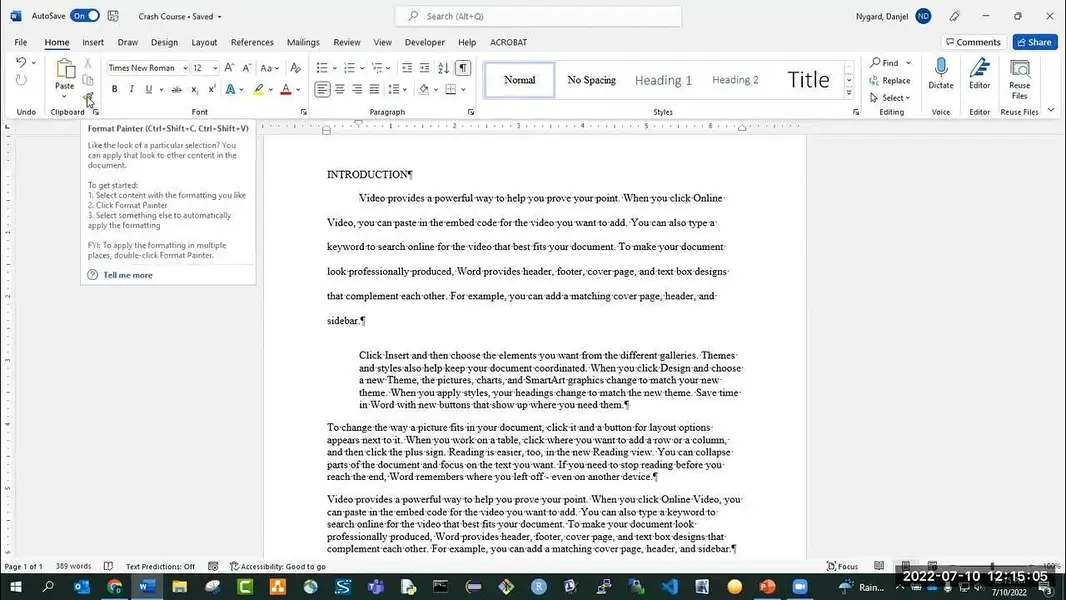Click the Clear All Formatting icon
1066x600 pixels.
295,68
